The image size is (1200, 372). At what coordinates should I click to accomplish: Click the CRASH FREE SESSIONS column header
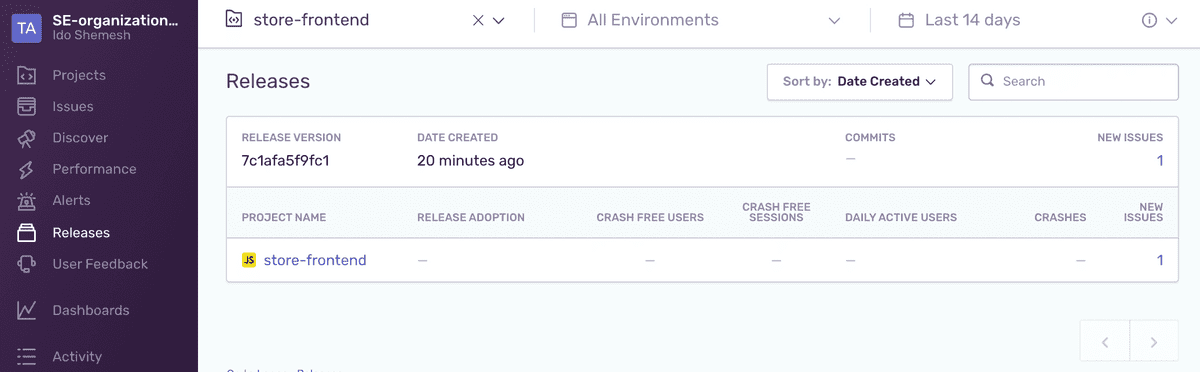(x=776, y=212)
